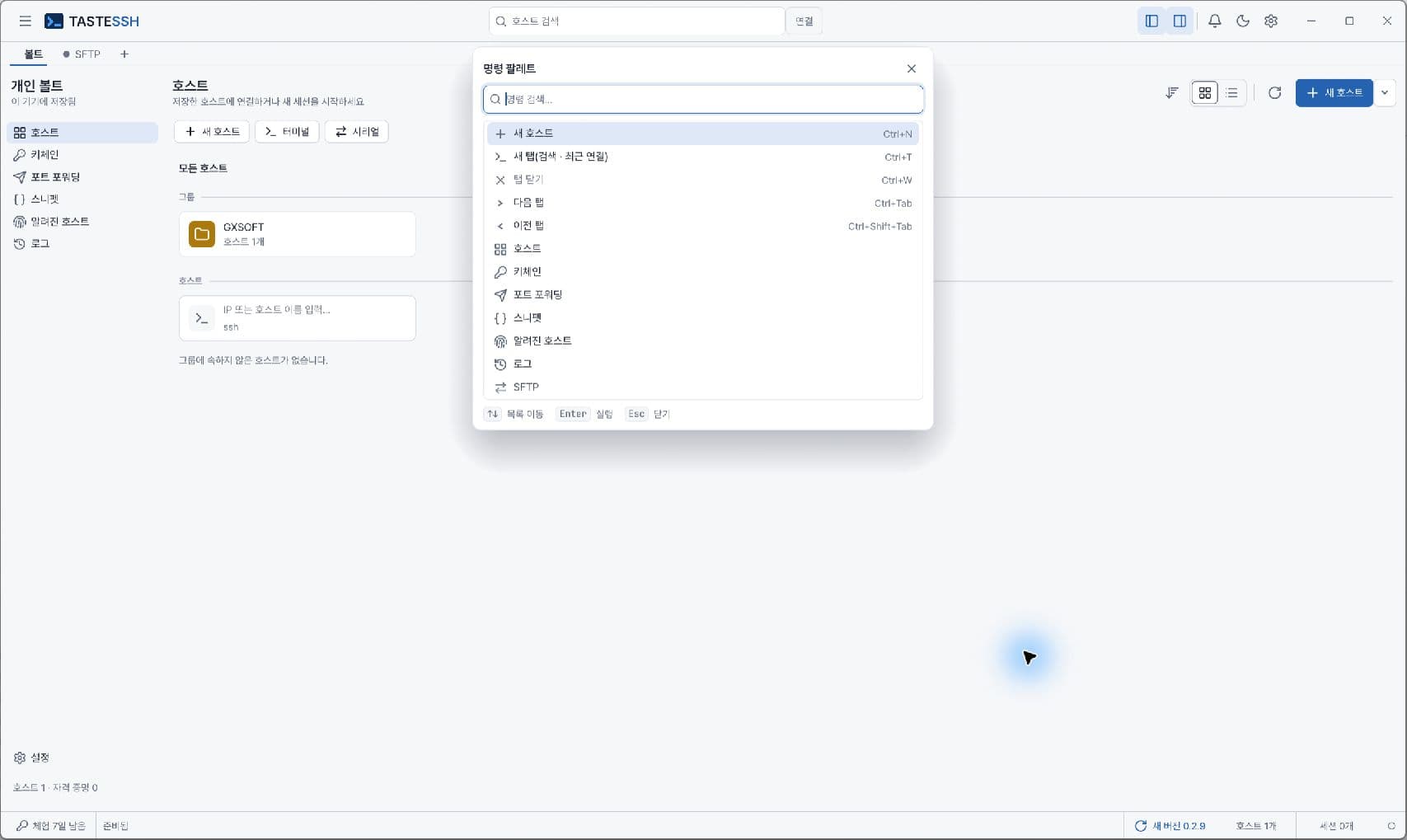This screenshot has height=840, width=1407.
Task: Switch to grid view layout
Action: pos(1205,93)
